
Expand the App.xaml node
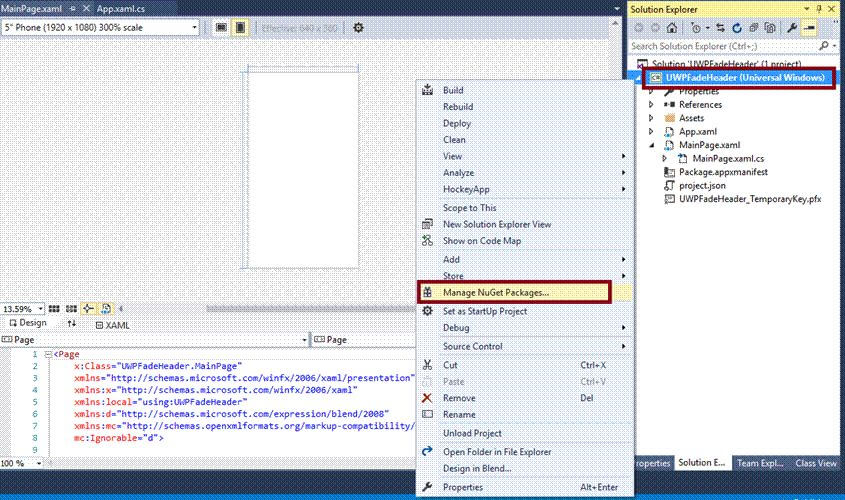pos(651,131)
